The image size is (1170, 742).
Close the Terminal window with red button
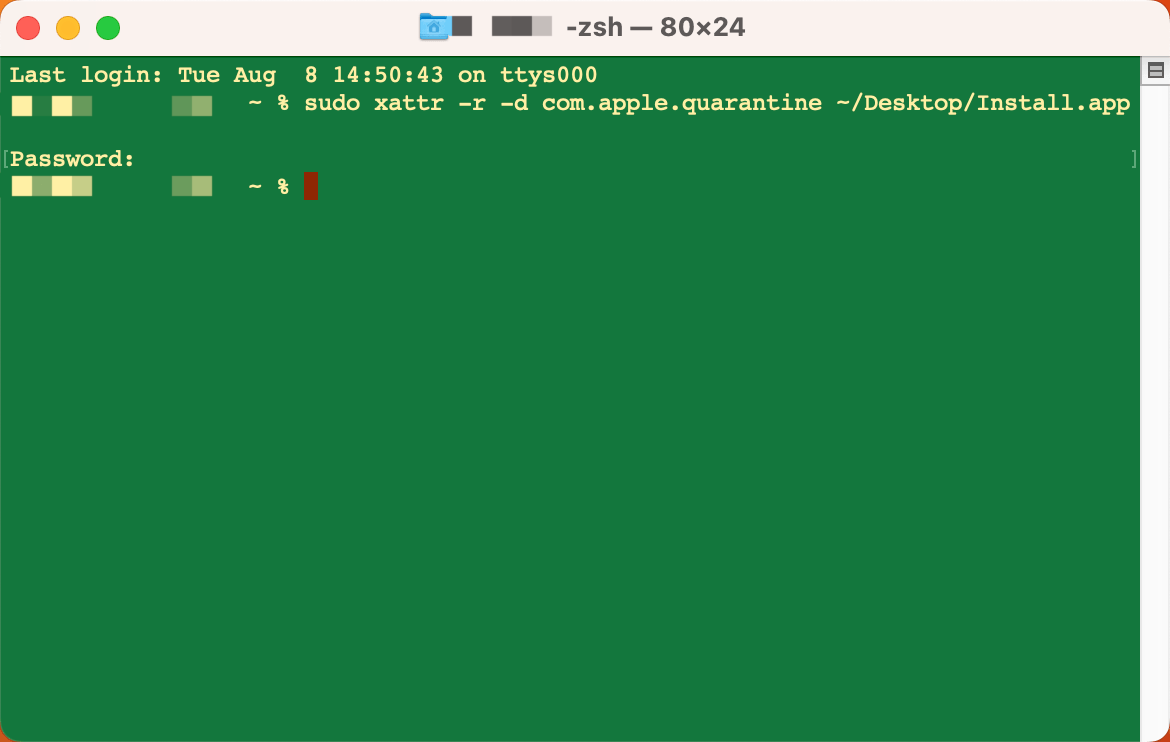[x=28, y=28]
